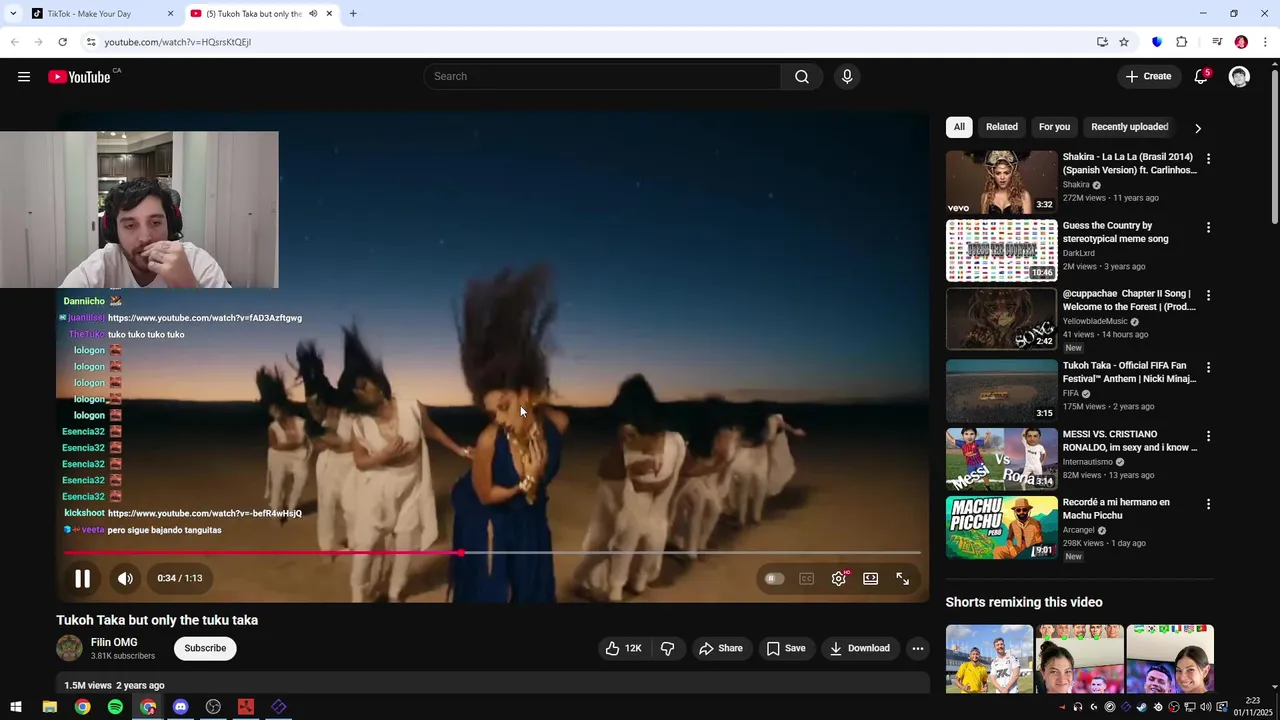Screen dimensions: 1280x720
Task: Open options menu for cuppachae Chapter II Song
Action: (x=1208, y=296)
